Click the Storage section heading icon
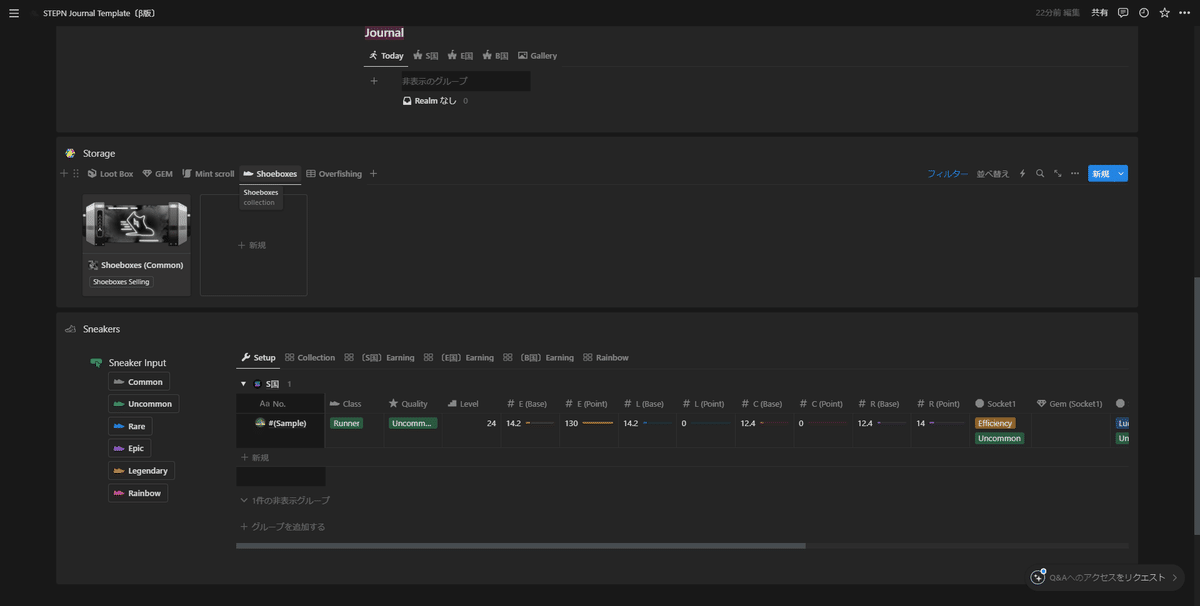Viewport: 1200px width, 606px height. click(70, 154)
